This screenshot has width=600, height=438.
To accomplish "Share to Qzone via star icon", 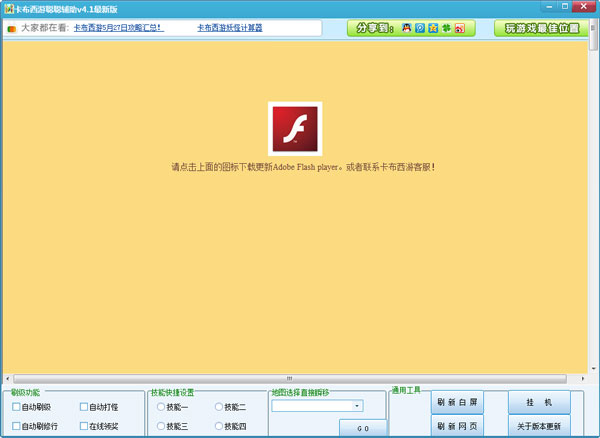I will [x=433, y=28].
